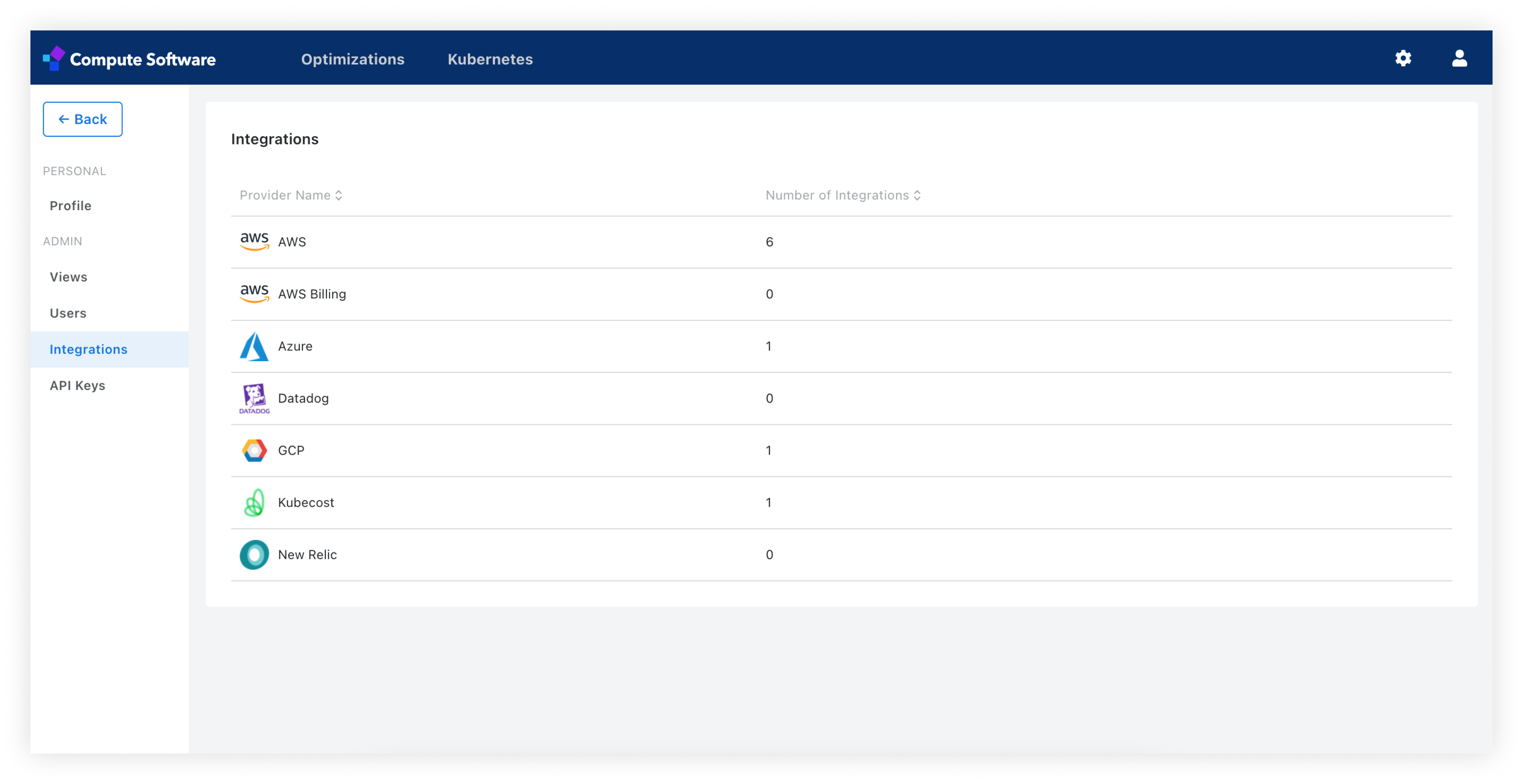
Task: Click the Azure logo icon
Action: click(x=254, y=346)
